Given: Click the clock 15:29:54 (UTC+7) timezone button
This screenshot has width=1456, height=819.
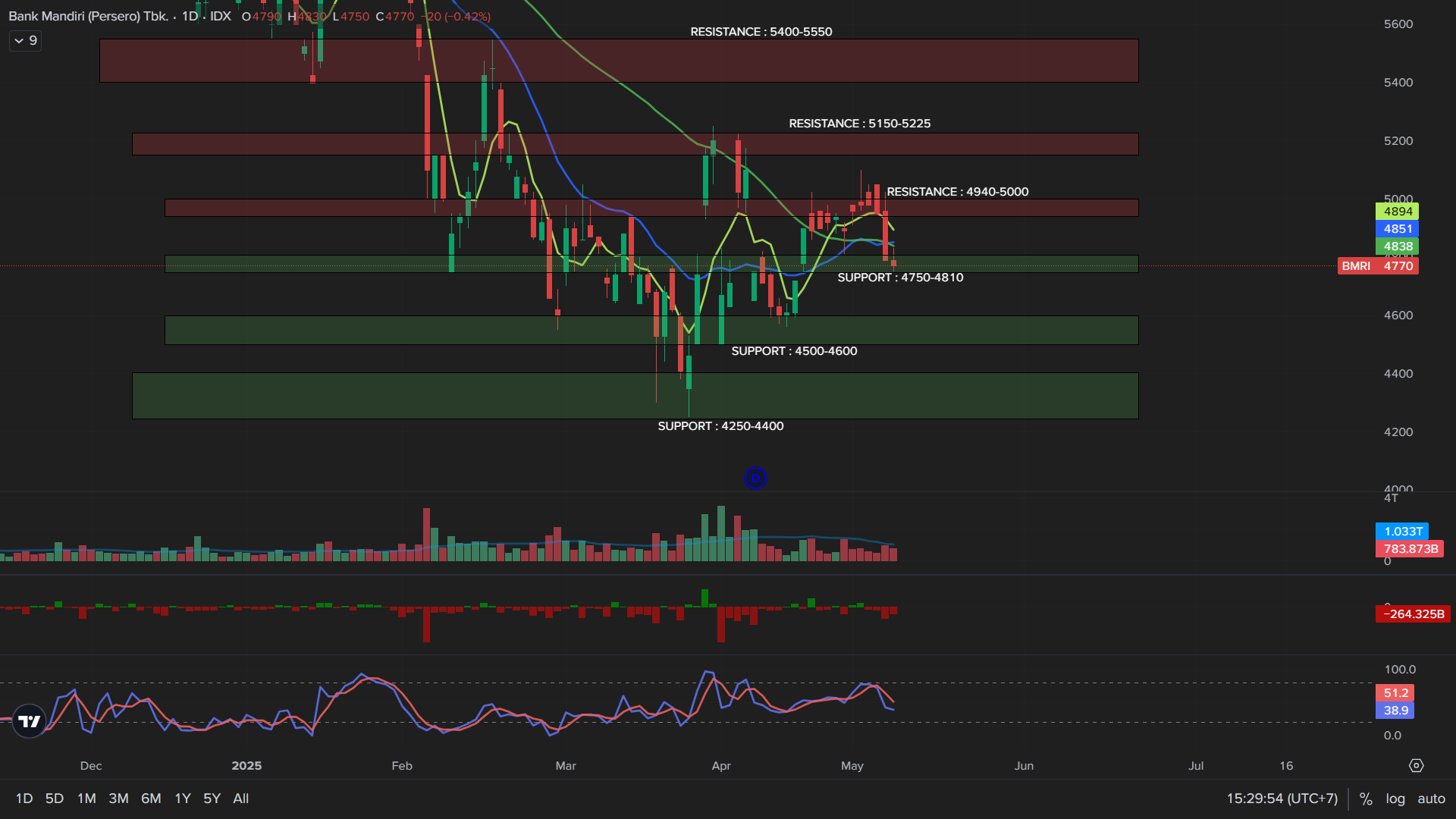Looking at the screenshot, I should point(1282,799).
